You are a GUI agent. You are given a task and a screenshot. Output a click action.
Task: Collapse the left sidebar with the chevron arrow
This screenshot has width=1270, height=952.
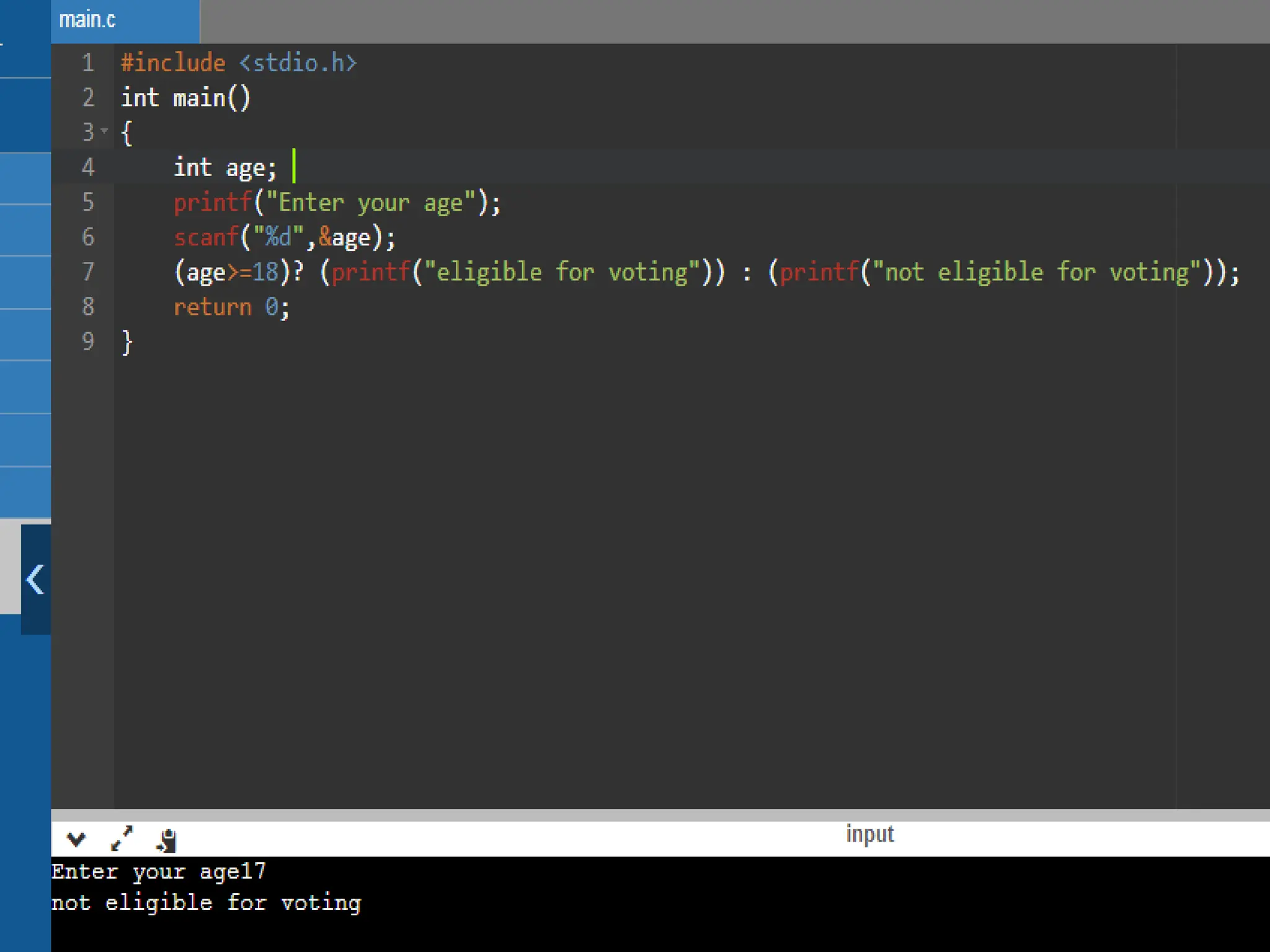[35, 580]
